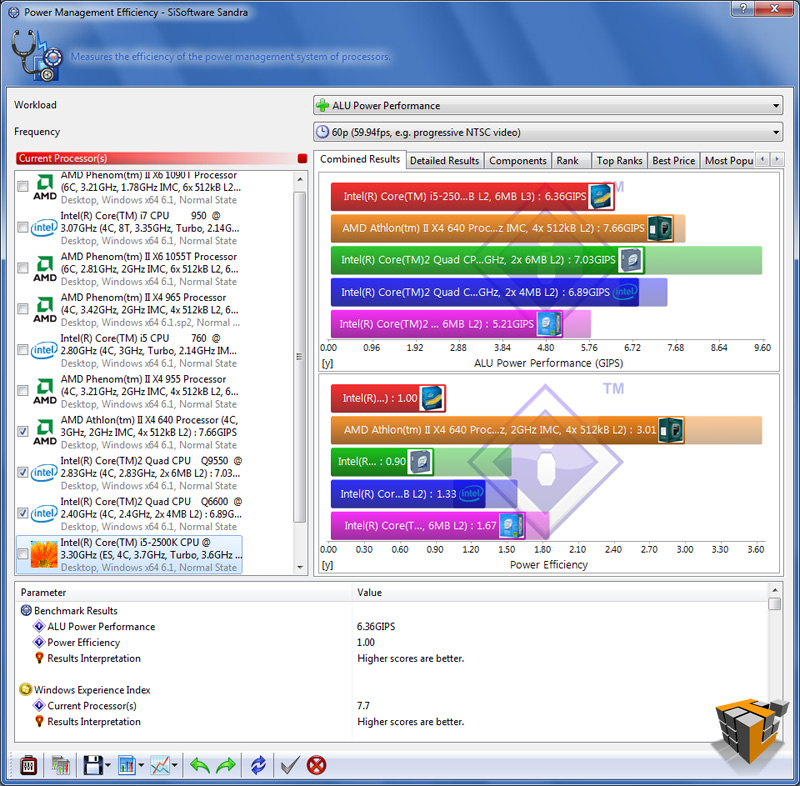Click Windows Experience Index group icon

point(26,689)
